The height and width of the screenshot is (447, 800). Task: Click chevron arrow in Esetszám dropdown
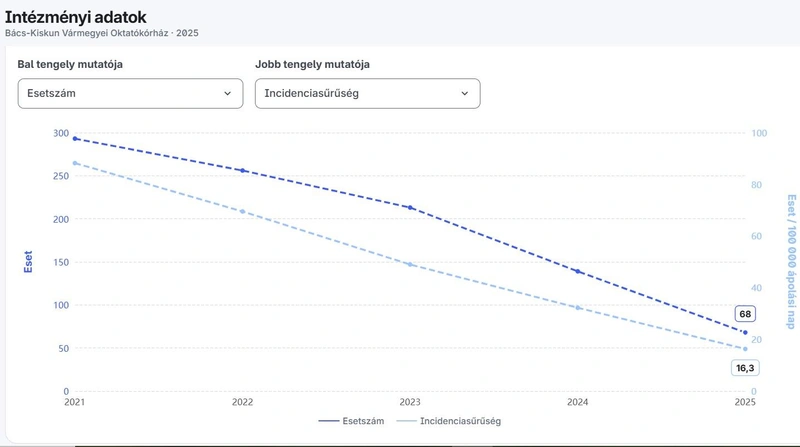(228, 93)
